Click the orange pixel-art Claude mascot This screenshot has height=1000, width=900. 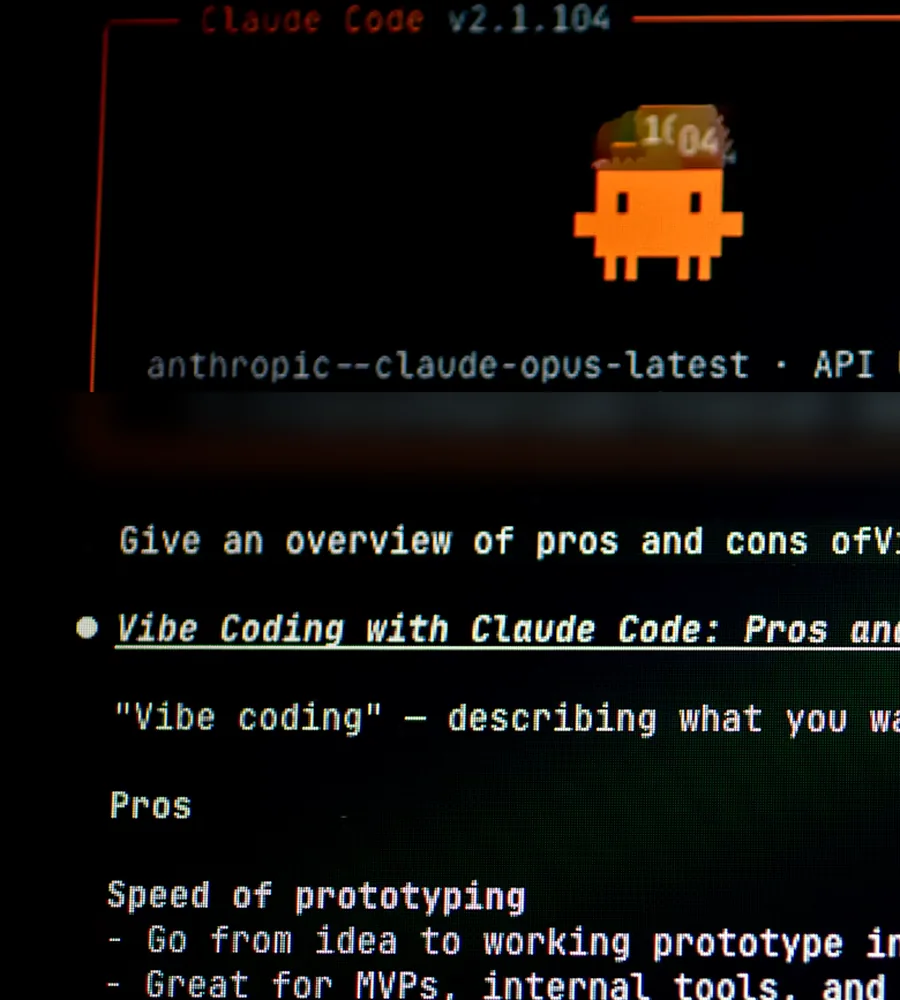[x=658, y=193]
